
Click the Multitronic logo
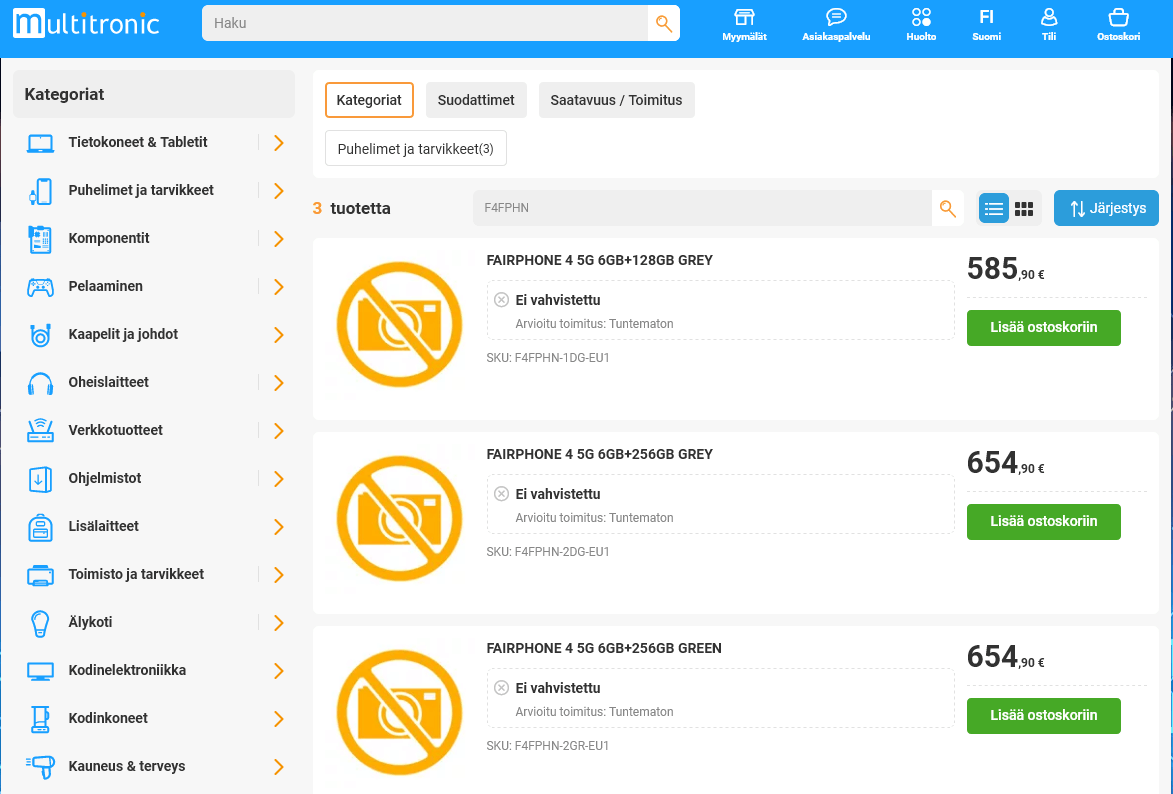[x=86, y=23]
